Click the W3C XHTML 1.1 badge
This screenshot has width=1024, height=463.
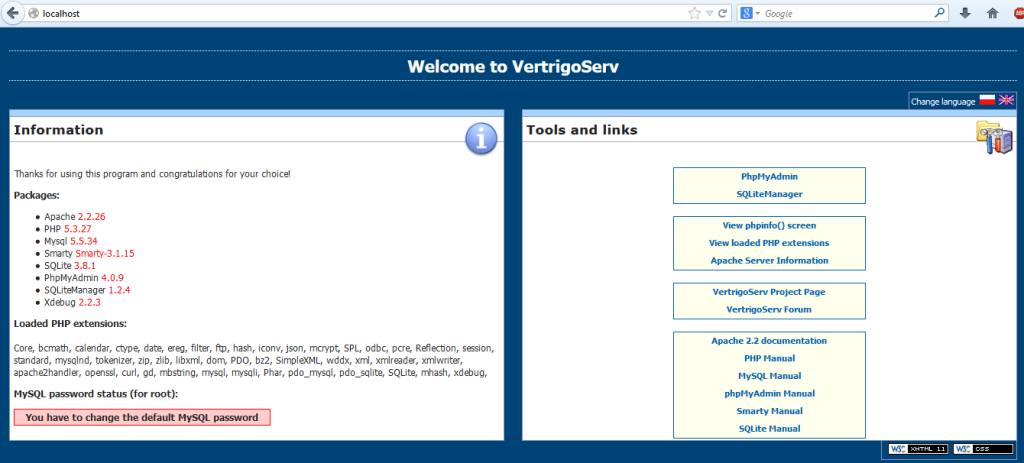point(918,449)
